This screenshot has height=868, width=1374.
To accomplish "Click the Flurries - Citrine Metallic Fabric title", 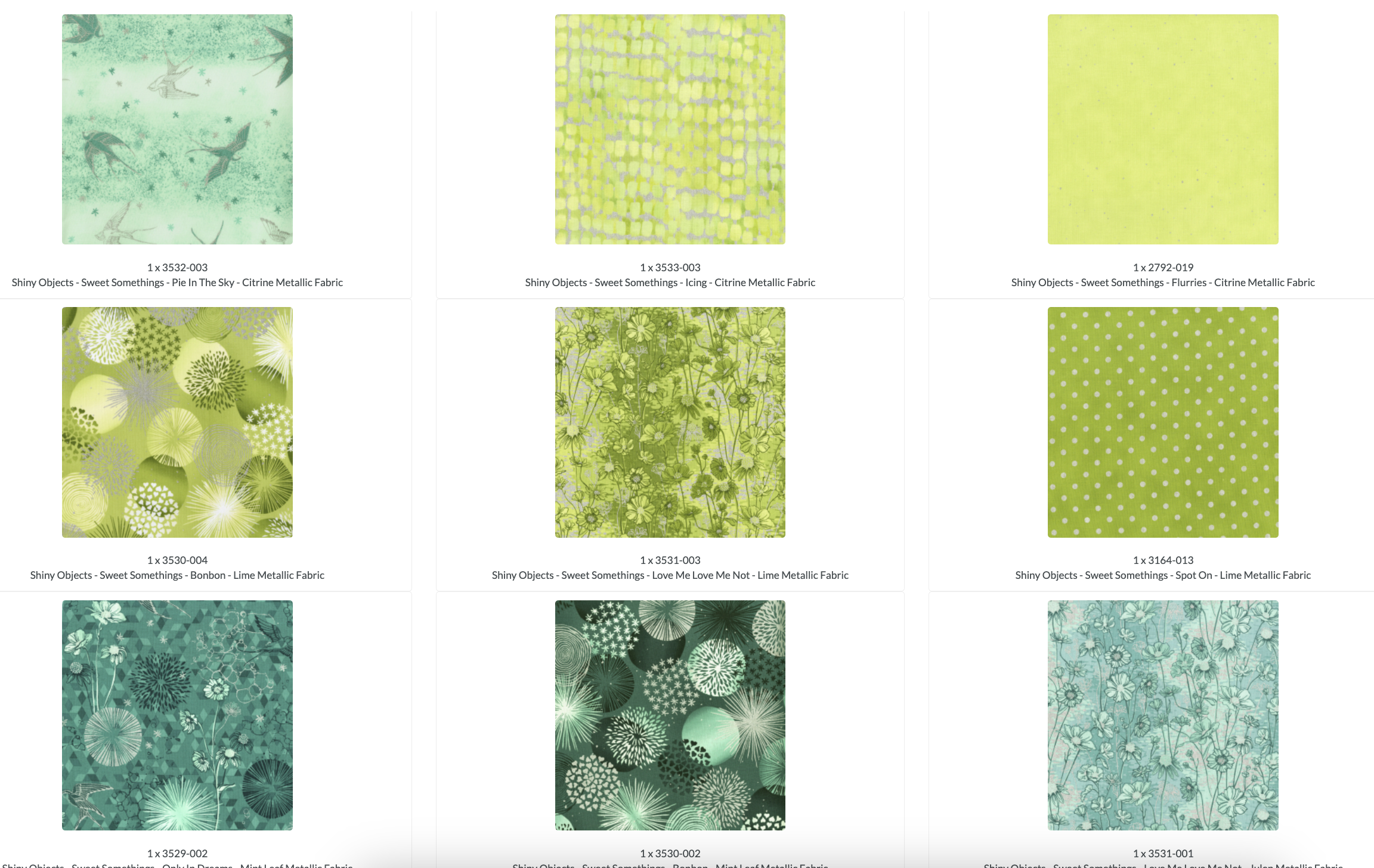I will pyautogui.click(x=1163, y=283).
